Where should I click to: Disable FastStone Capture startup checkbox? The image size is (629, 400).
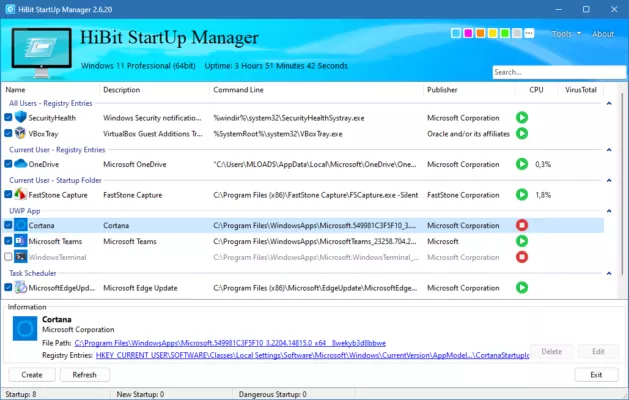pos(8,195)
